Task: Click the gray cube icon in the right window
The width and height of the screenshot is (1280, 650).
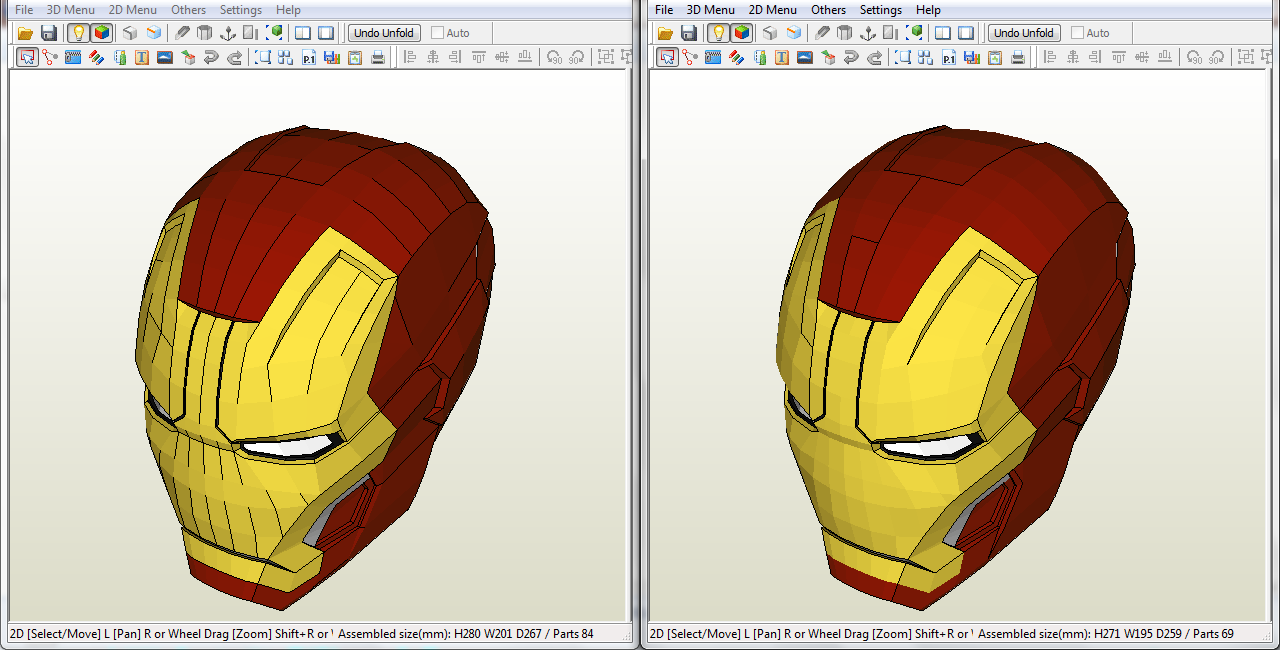Action: [769, 33]
